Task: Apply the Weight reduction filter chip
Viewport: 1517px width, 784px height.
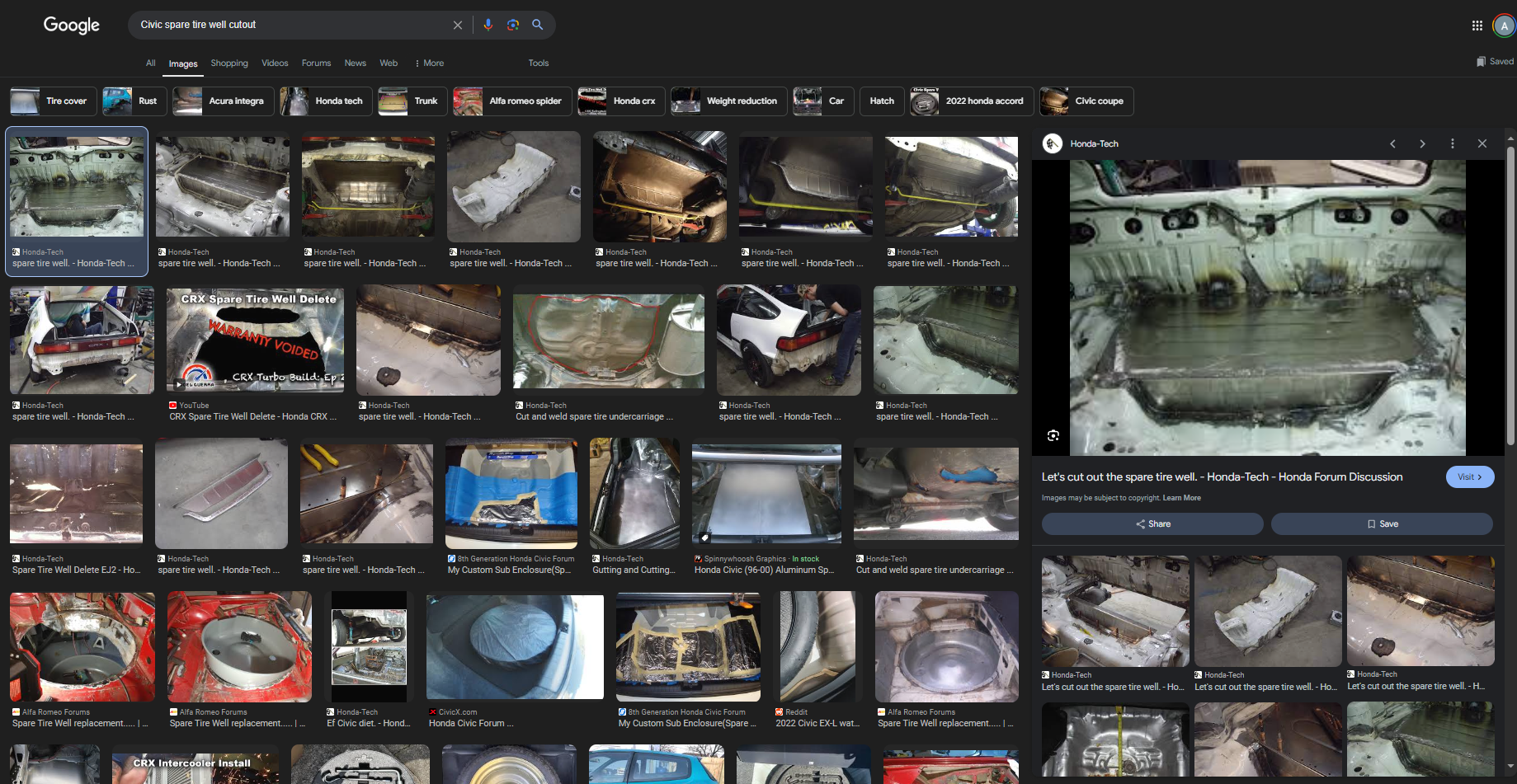Action: point(728,101)
